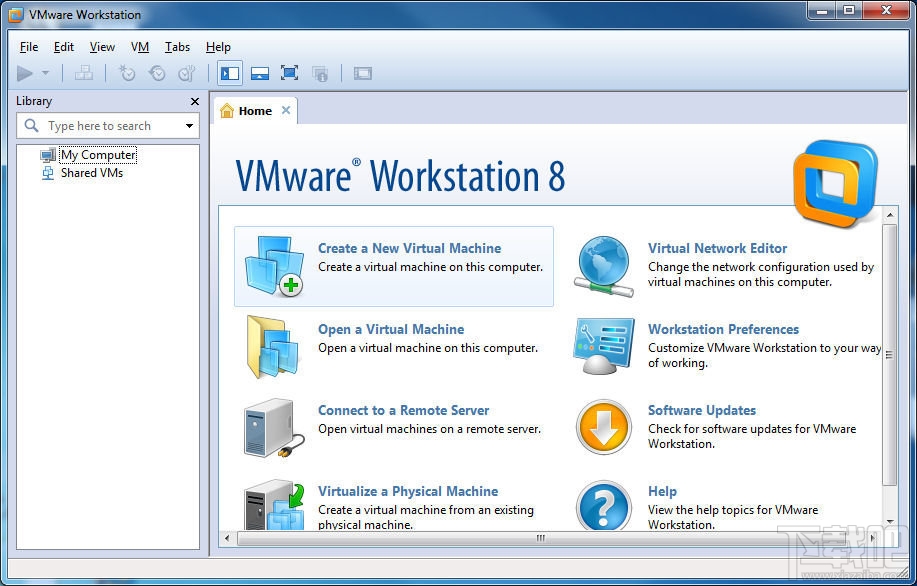Click the Create a New Virtual Machine icon
Viewport: 917px width, 586px height.
pos(273,266)
